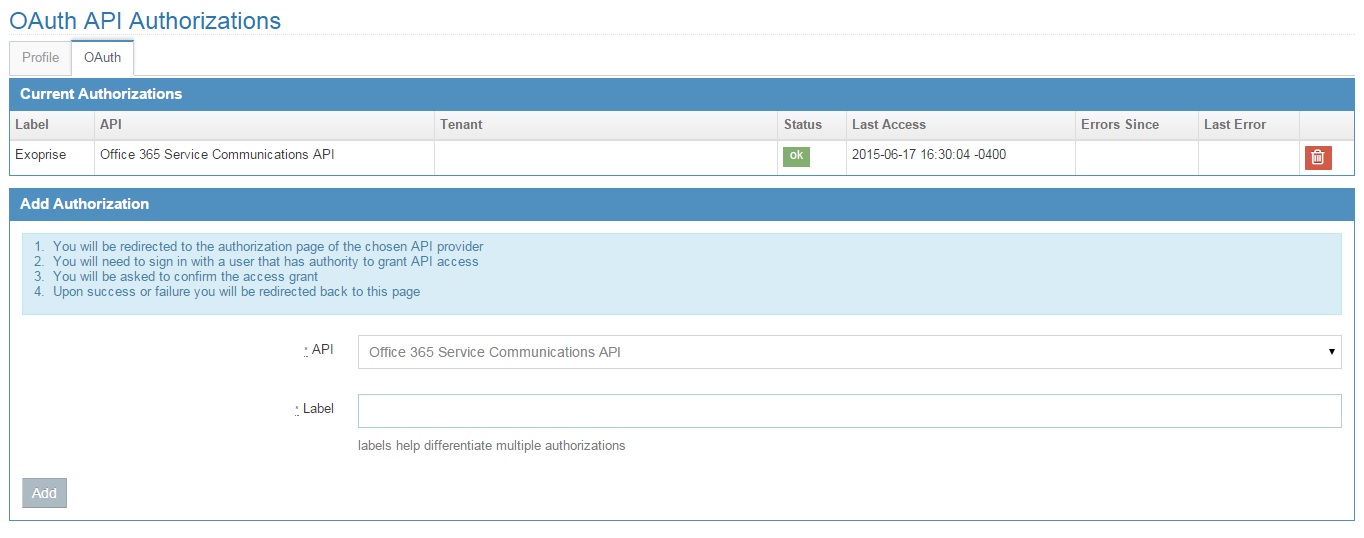Click the Add button

point(44,493)
